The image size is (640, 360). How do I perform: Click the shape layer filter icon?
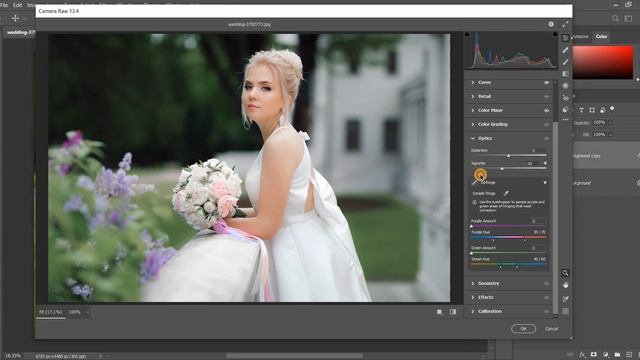tap(592, 110)
